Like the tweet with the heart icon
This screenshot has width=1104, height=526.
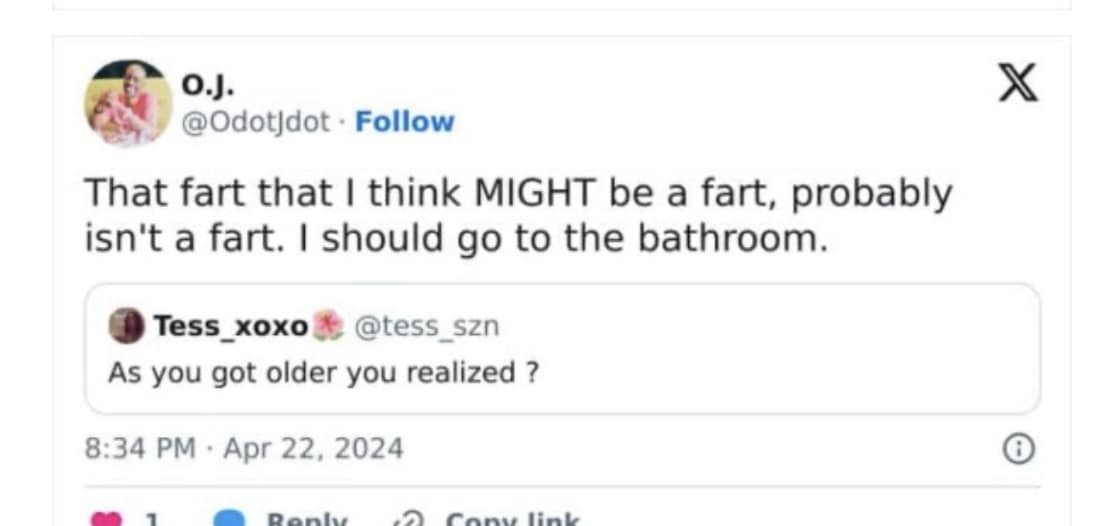pyautogui.click(x=105, y=519)
